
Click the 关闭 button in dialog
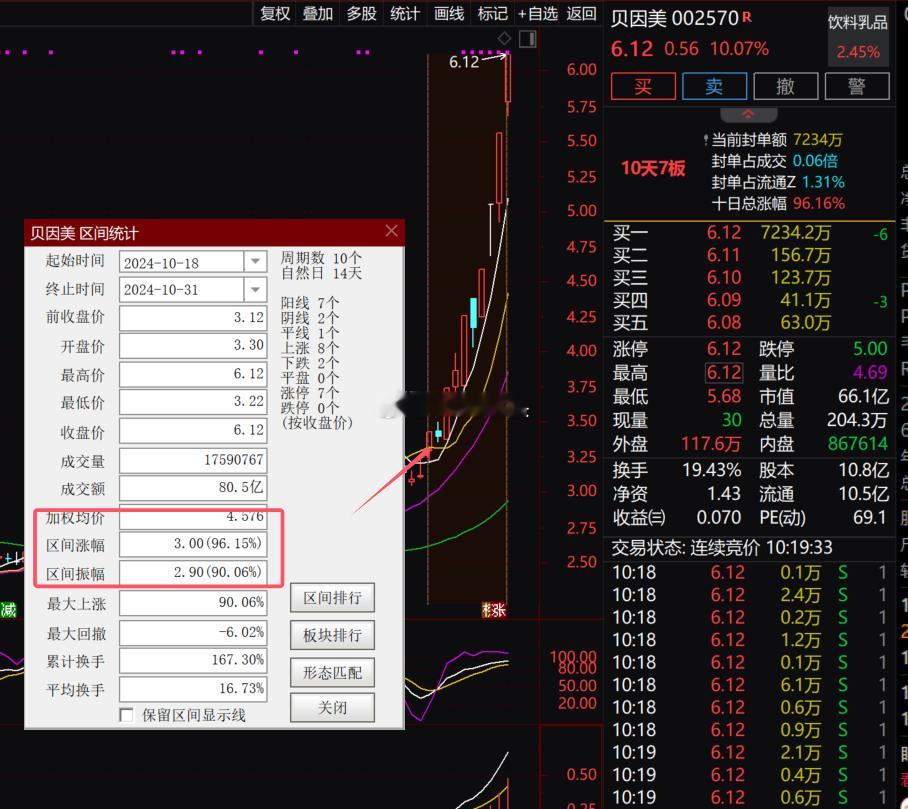332,708
